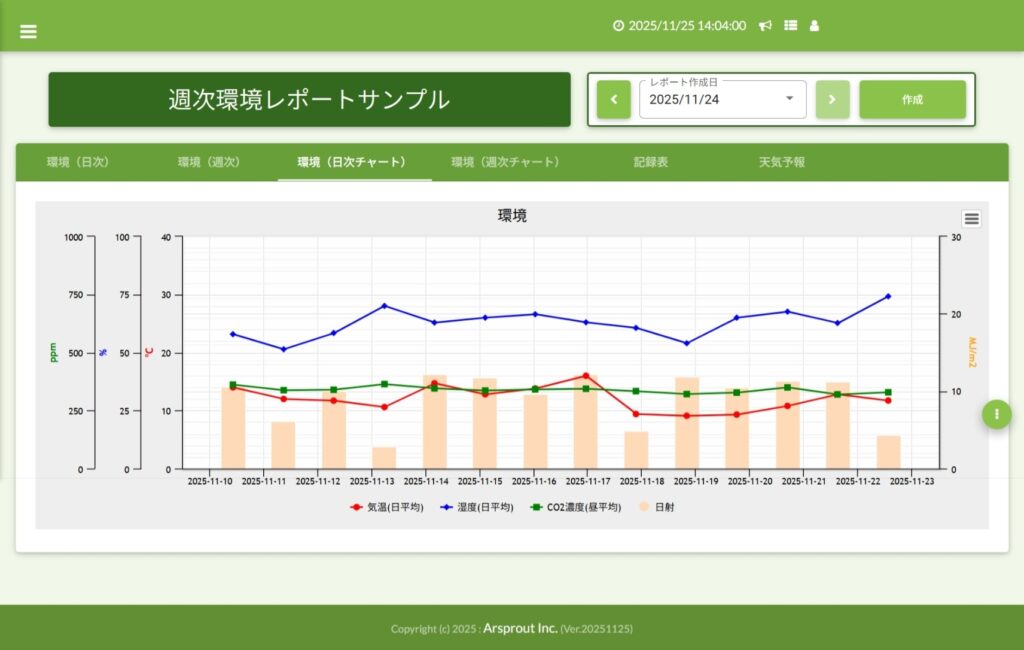Click the clock icon beside the date time
The image size is (1024, 650).
pos(618,26)
